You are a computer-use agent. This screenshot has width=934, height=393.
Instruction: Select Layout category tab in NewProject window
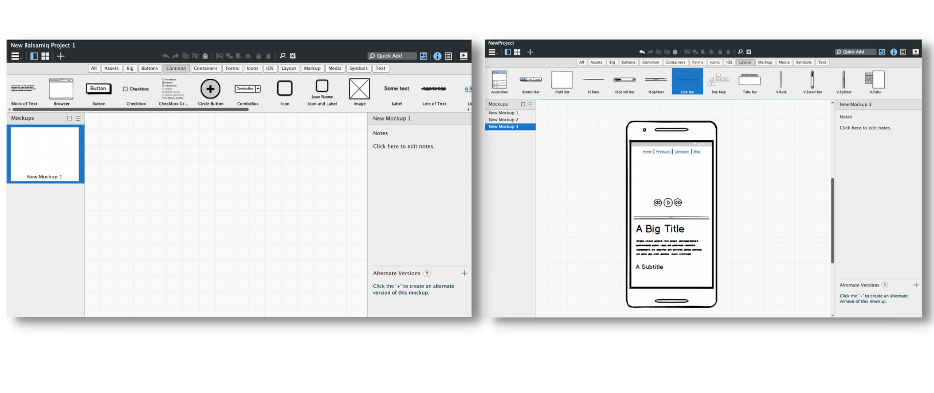coord(745,62)
